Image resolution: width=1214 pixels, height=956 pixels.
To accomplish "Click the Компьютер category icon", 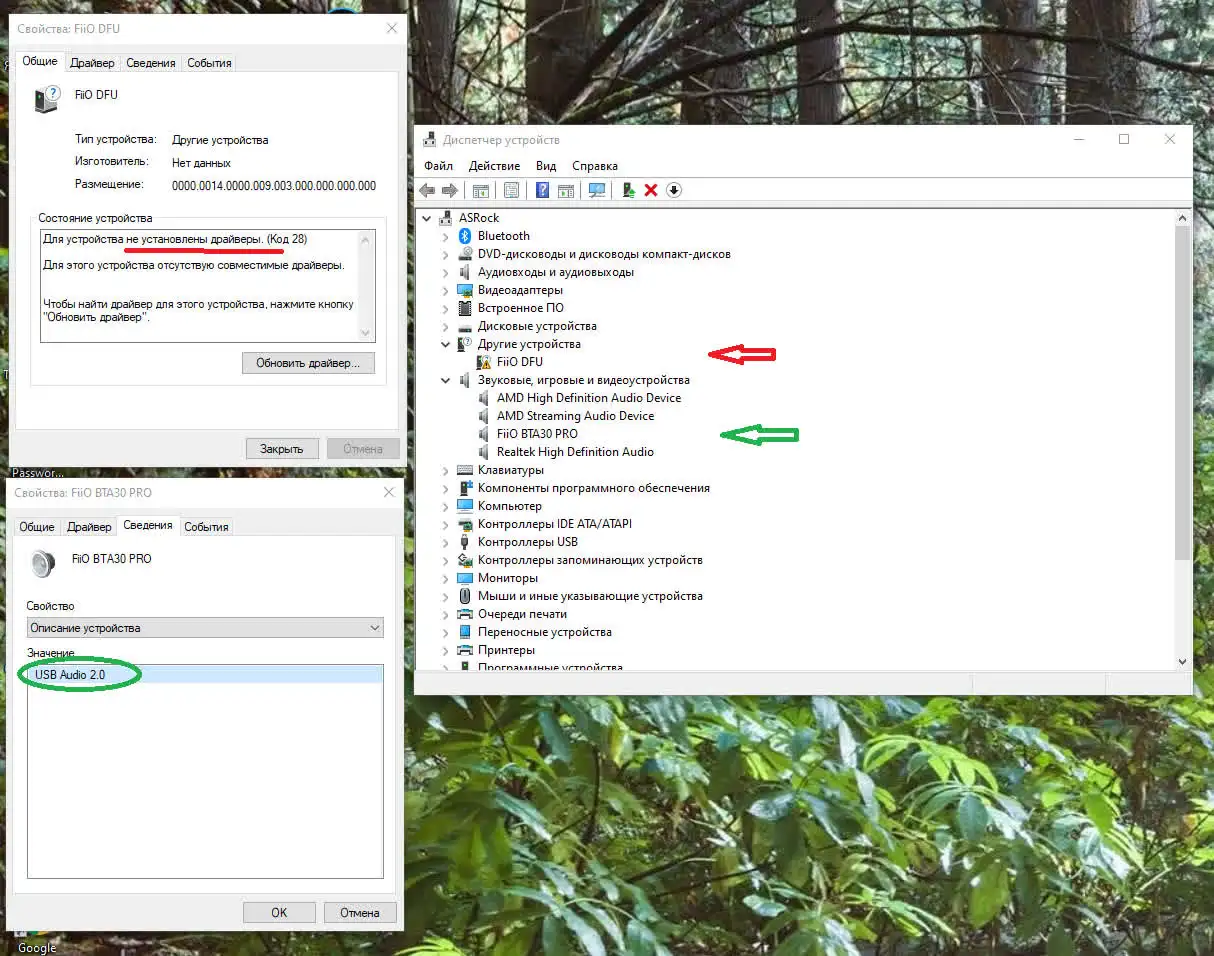I will (465, 506).
